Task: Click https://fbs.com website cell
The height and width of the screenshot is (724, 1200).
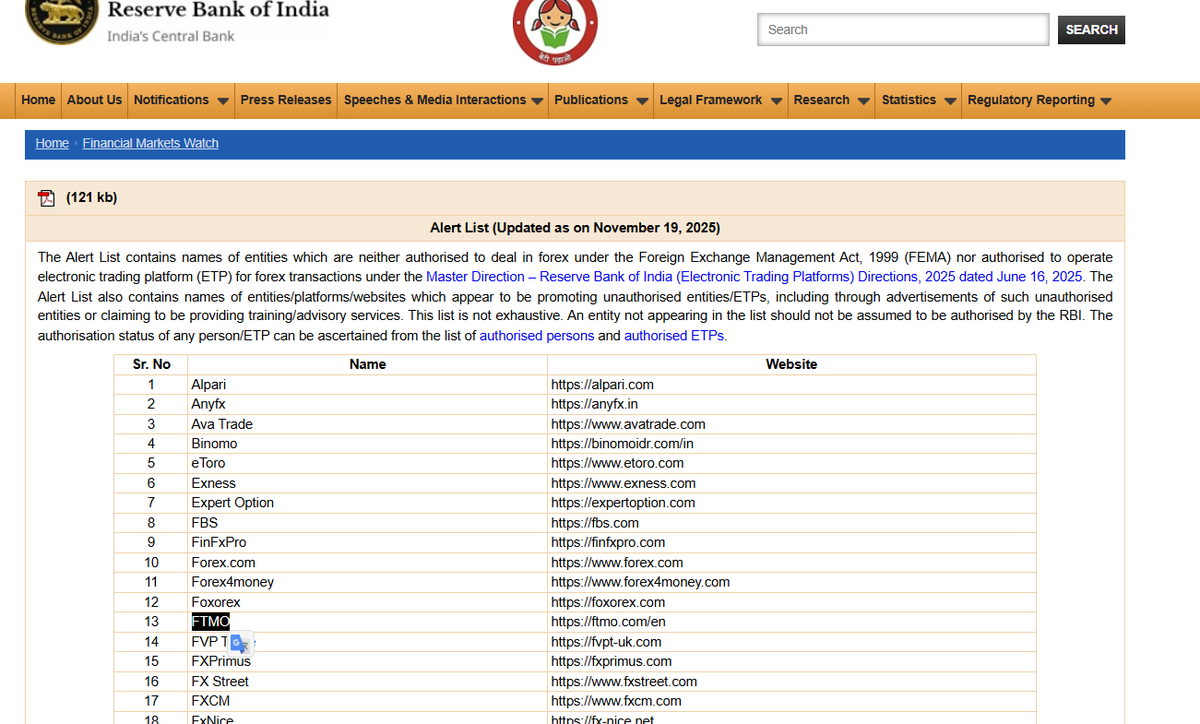Action: tap(791, 523)
